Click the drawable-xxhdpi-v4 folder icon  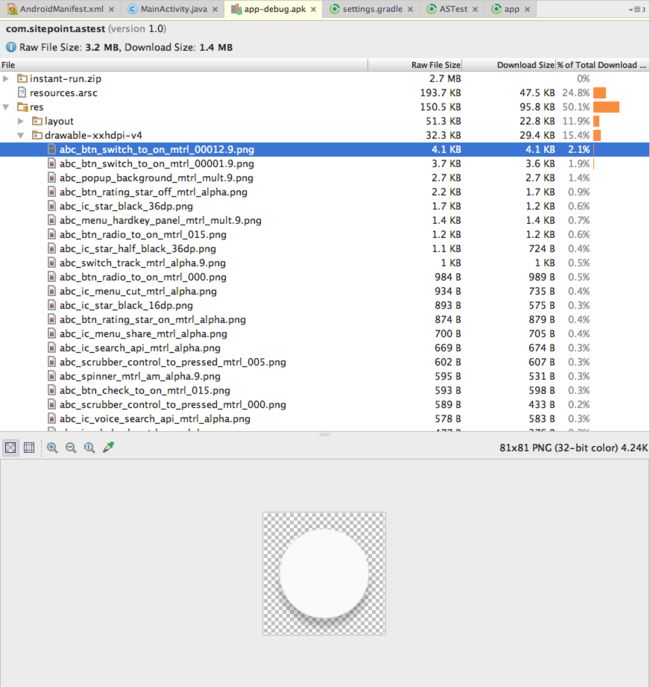pyautogui.click(x=37, y=135)
